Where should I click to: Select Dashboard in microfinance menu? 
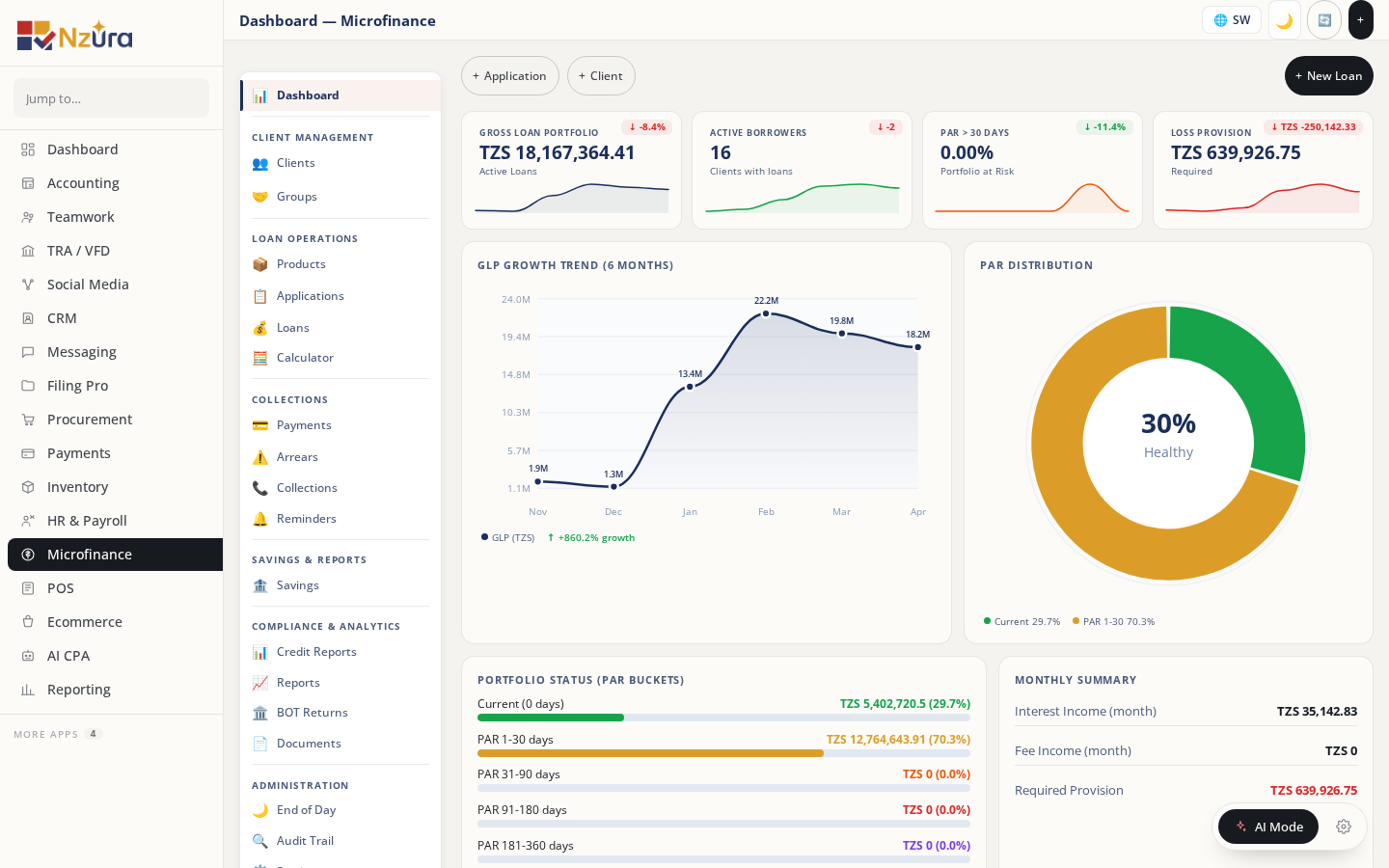point(340,95)
